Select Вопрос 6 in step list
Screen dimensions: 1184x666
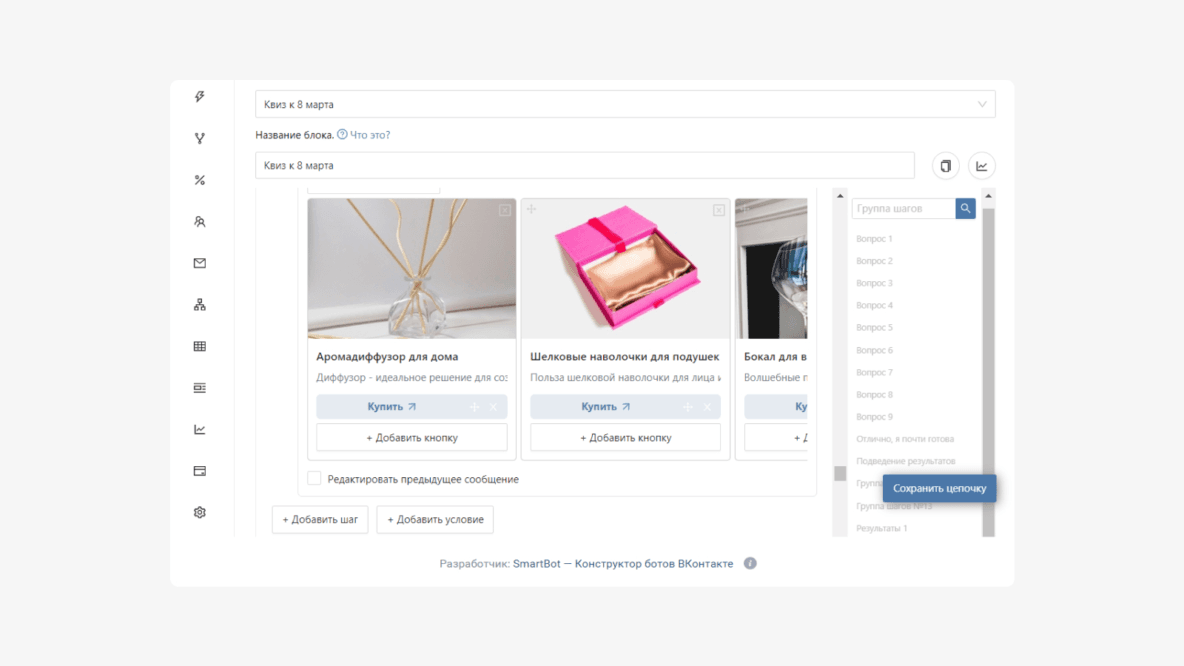pos(874,350)
